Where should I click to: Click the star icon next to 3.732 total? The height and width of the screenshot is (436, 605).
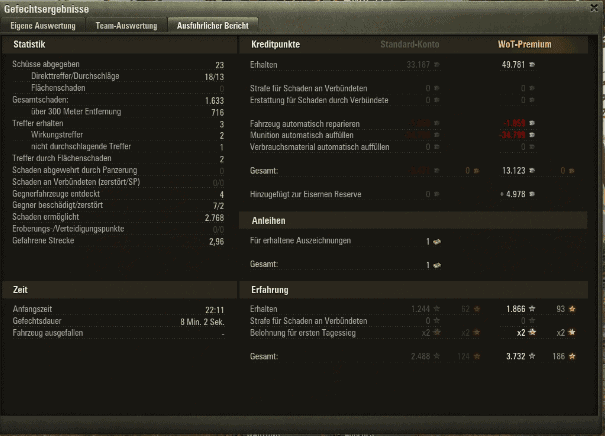point(532,356)
